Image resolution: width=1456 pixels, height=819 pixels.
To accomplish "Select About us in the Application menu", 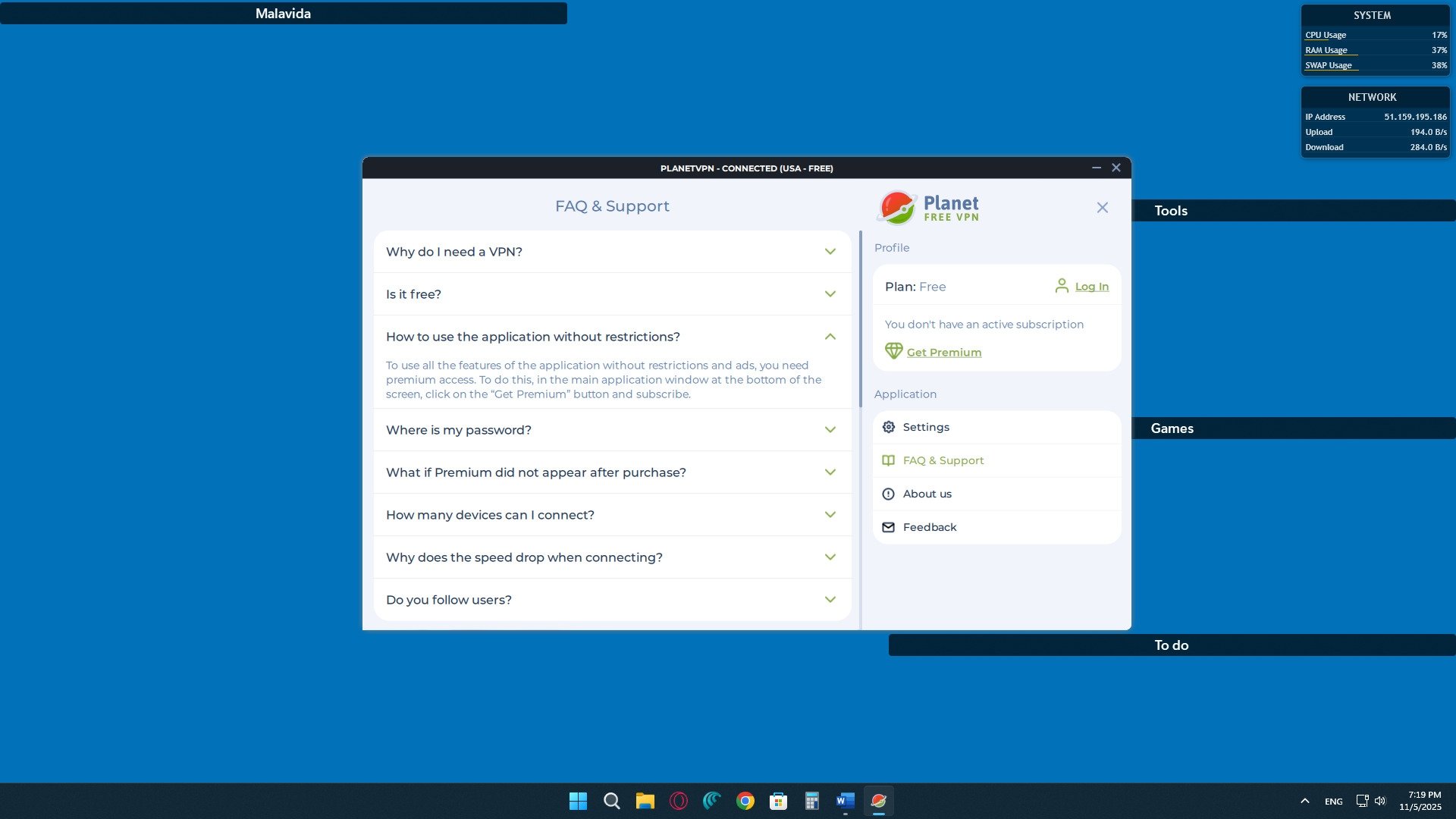I will point(926,493).
